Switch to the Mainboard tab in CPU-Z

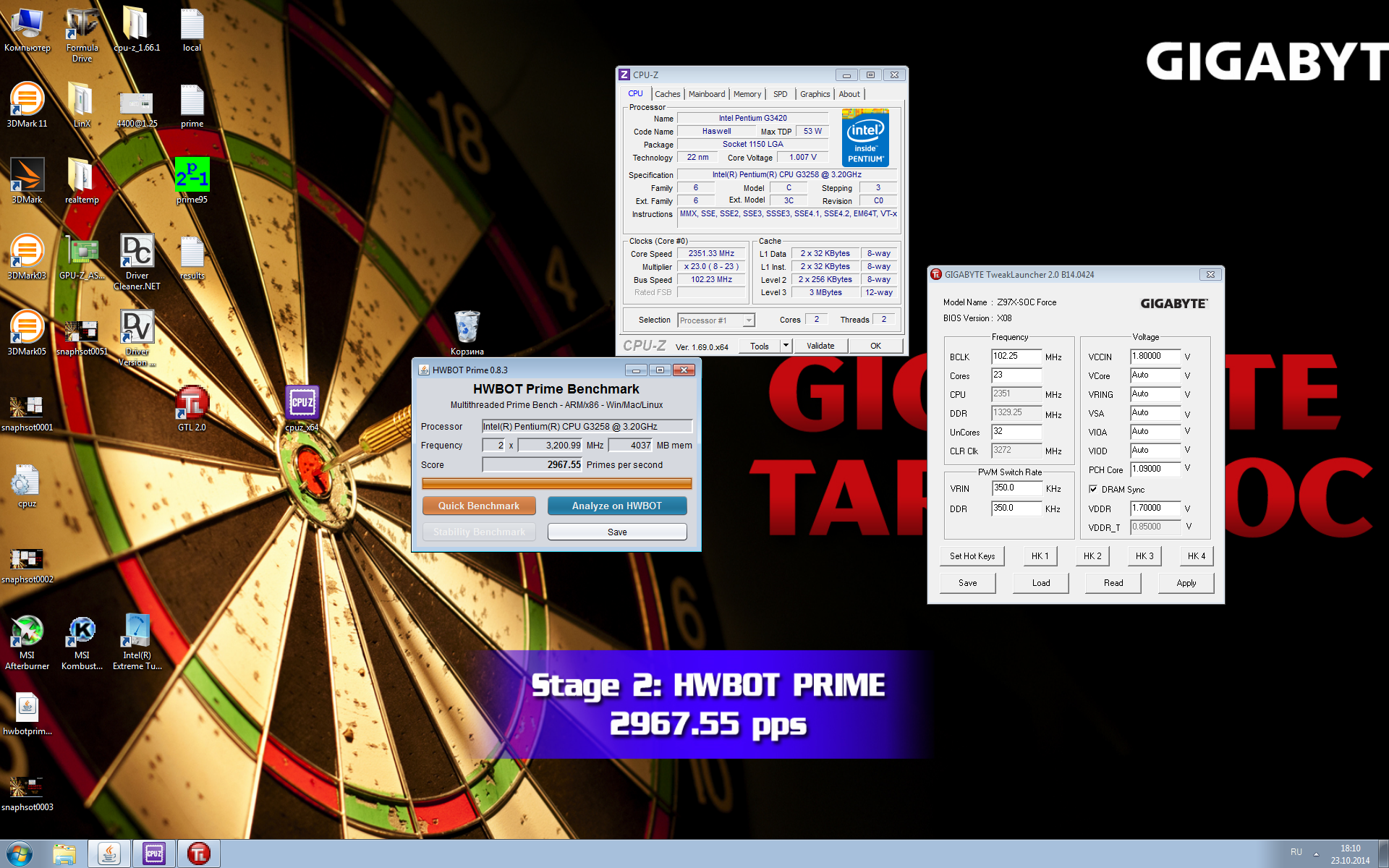[706, 94]
